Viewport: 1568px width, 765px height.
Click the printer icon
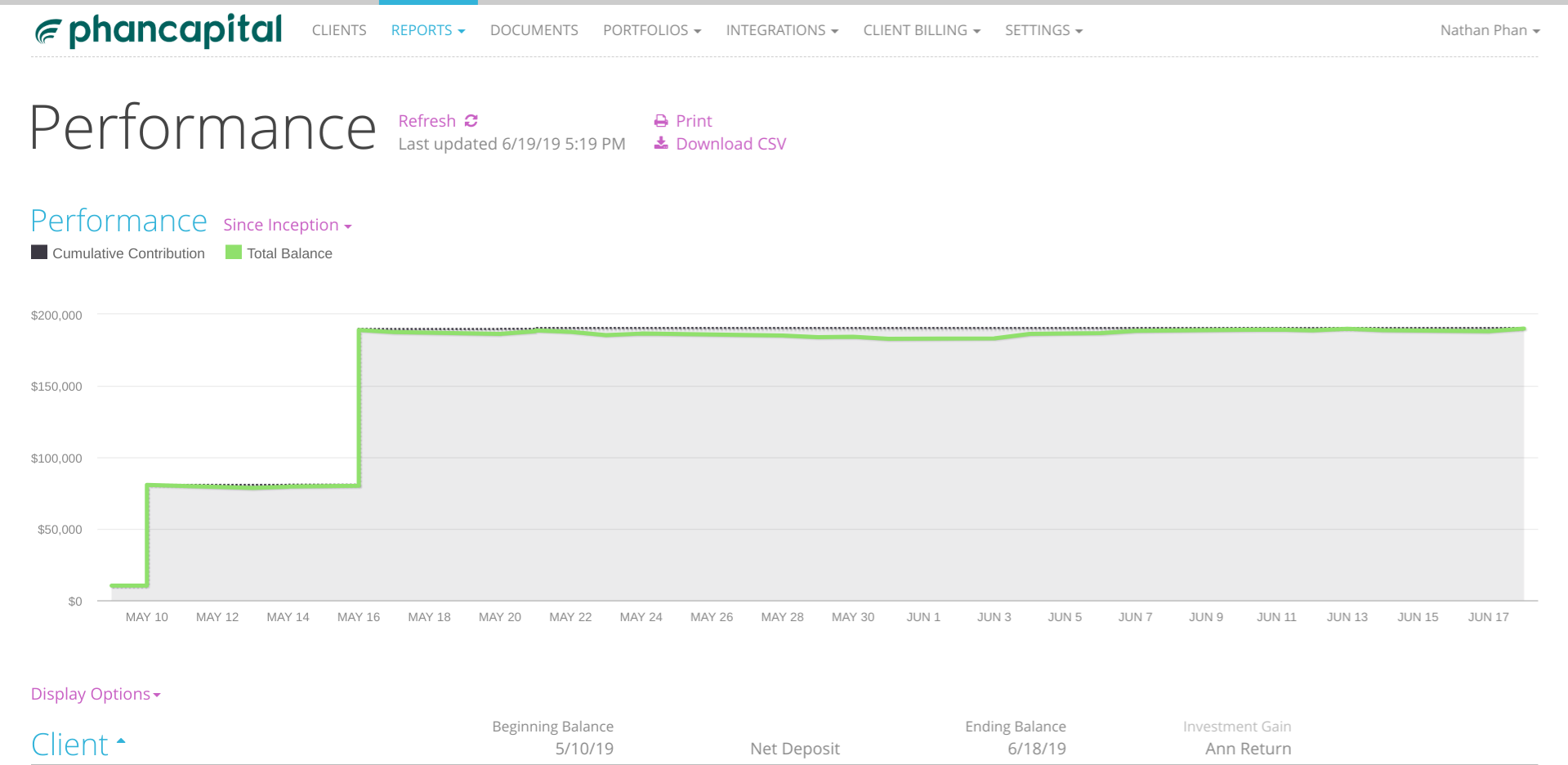pos(661,121)
